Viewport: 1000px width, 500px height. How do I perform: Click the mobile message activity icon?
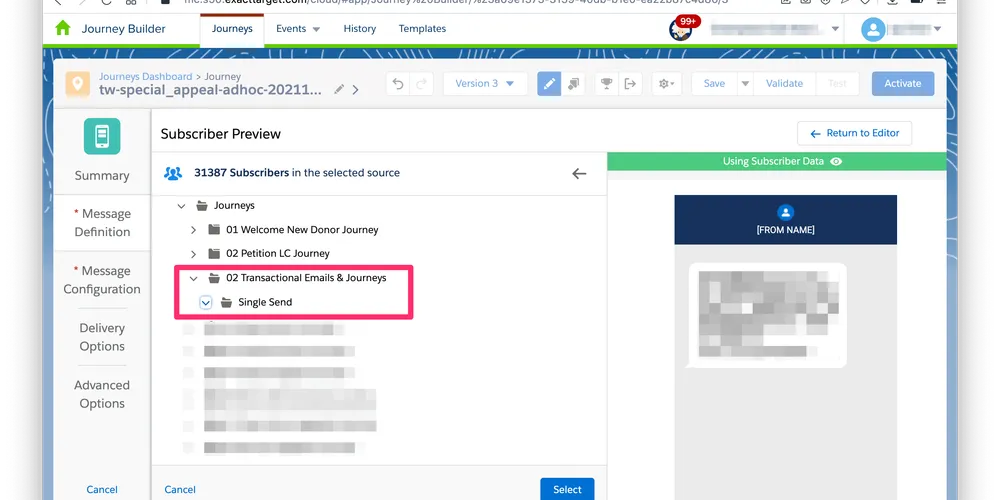pos(102,136)
